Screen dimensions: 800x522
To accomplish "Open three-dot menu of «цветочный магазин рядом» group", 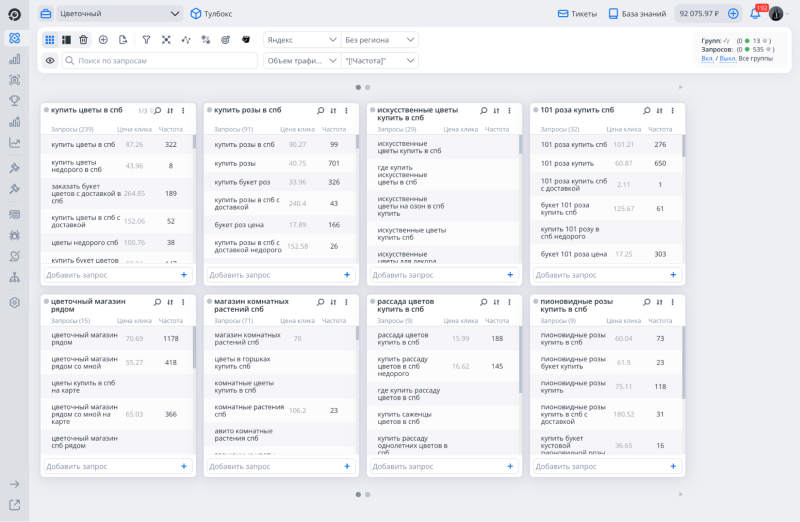I will [x=183, y=301].
